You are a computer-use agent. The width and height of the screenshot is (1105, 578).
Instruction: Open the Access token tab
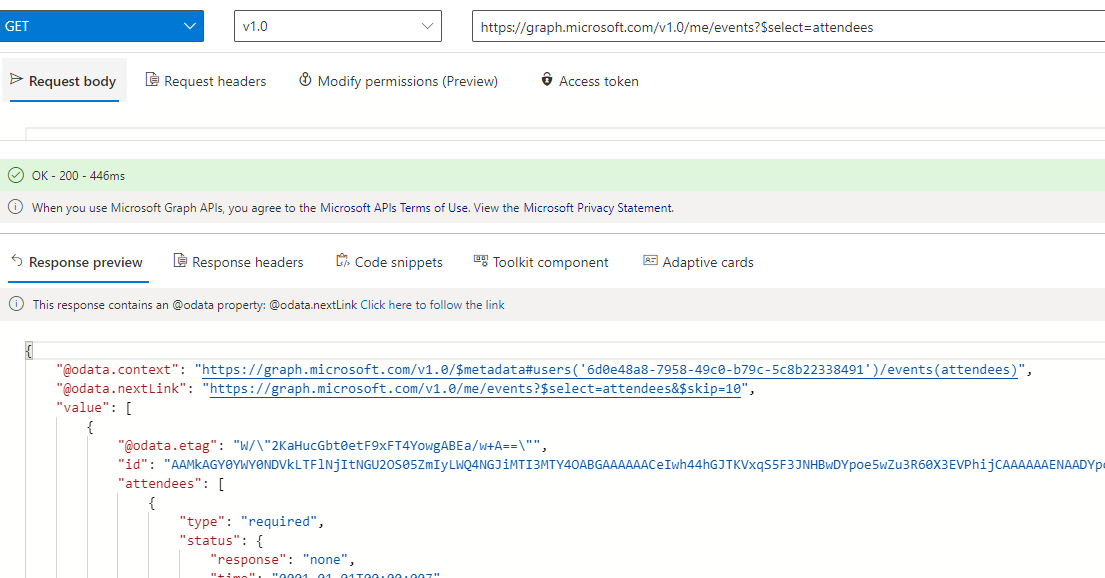click(590, 81)
